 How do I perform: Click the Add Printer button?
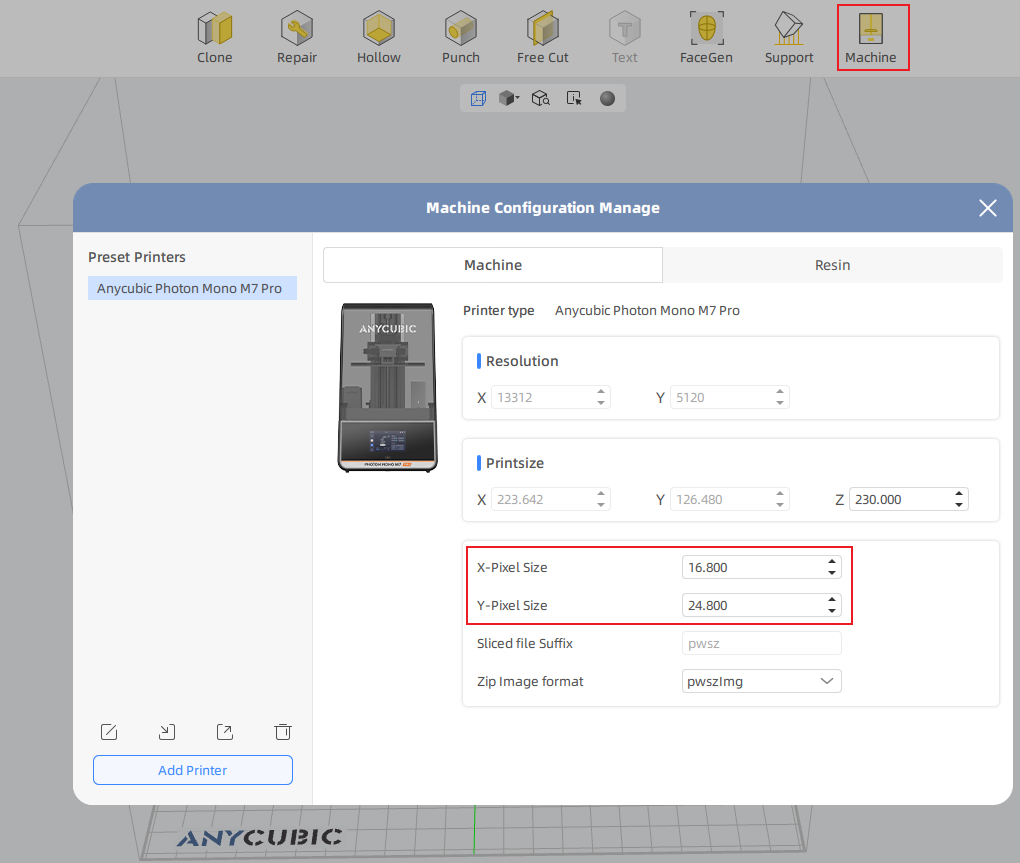(193, 770)
